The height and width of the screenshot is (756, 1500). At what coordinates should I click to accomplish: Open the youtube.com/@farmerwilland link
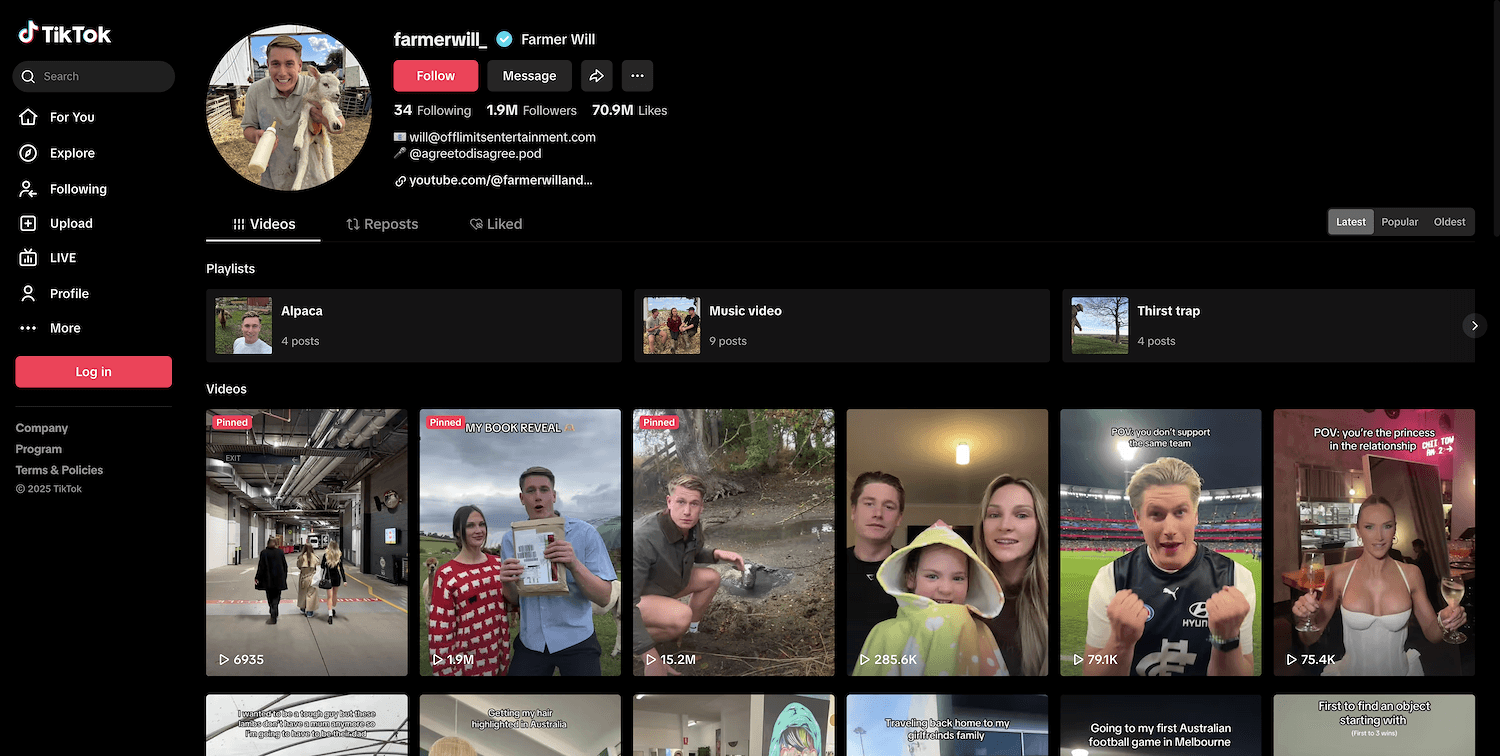[x=500, y=181]
